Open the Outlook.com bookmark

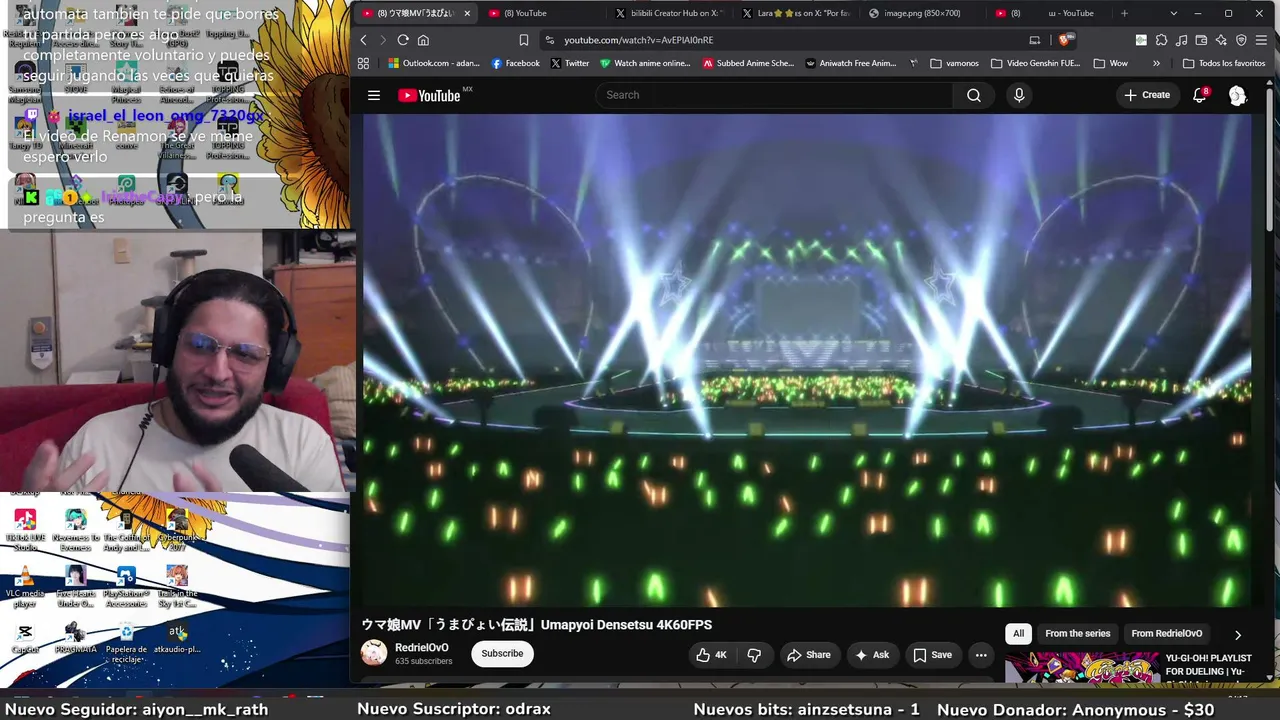click(434, 63)
